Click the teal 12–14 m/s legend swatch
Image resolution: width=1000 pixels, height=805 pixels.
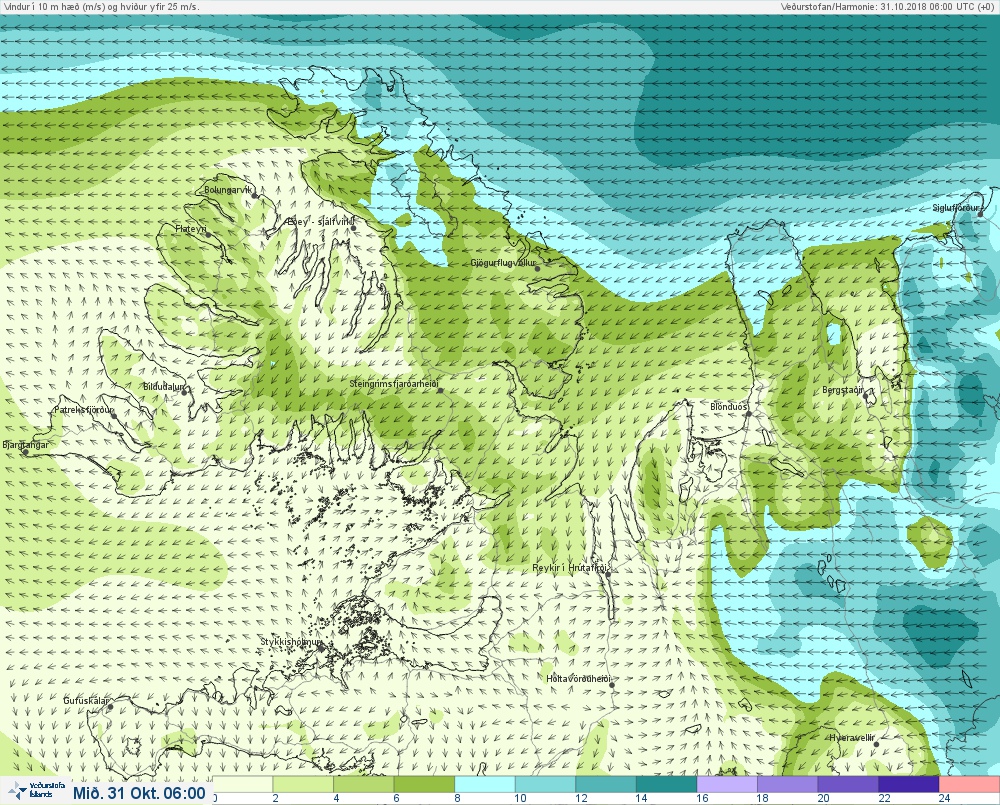(x=606, y=784)
